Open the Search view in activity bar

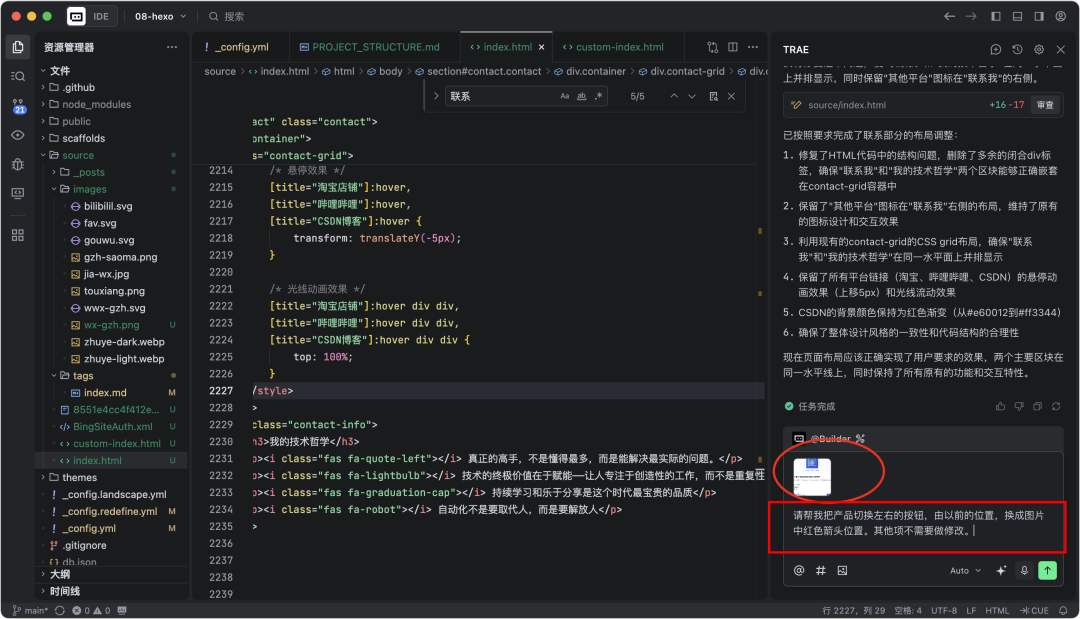[x=18, y=76]
